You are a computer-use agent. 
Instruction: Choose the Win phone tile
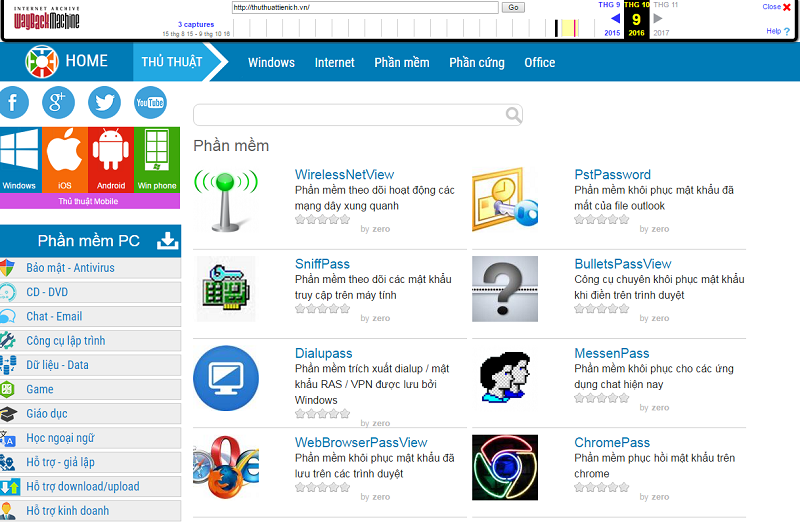[157, 159]
